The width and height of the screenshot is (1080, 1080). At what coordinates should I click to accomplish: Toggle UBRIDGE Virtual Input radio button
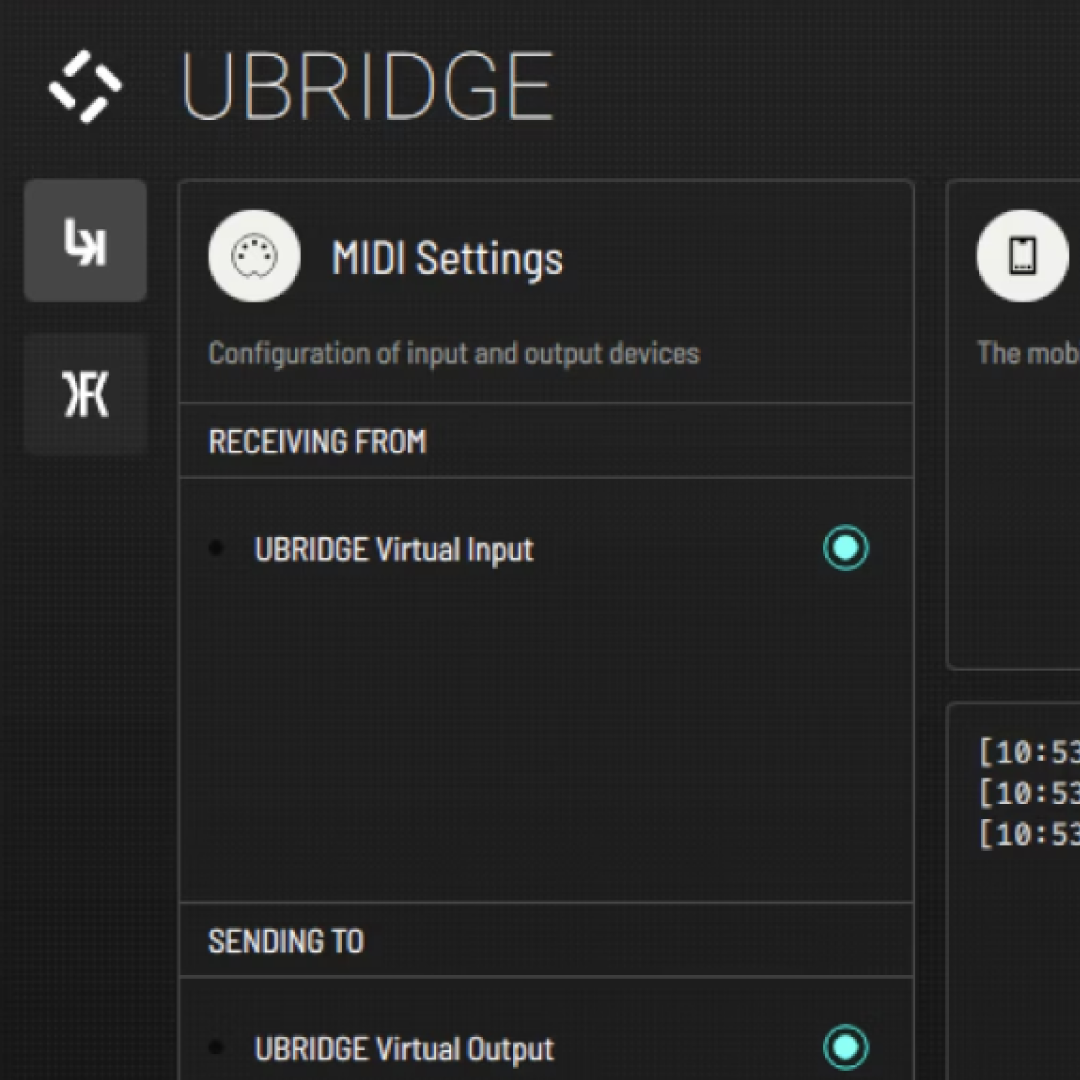846,548
